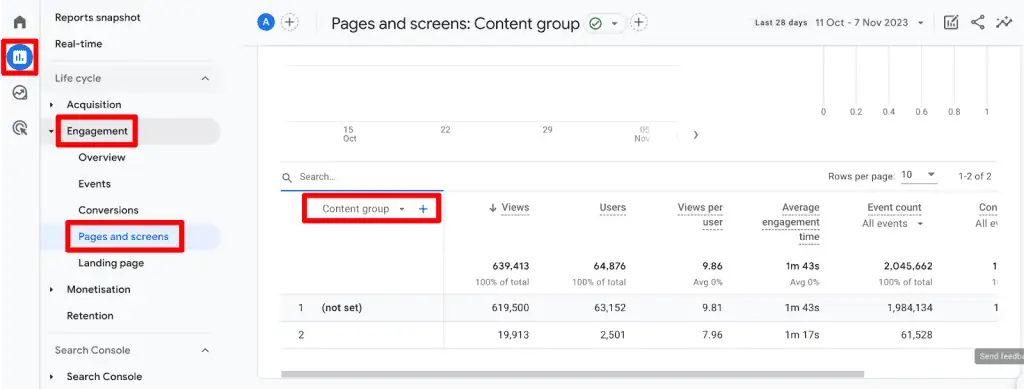The image size is (1024, 389).
Task: Open Reports snapshot
Action: pos(97,18)
